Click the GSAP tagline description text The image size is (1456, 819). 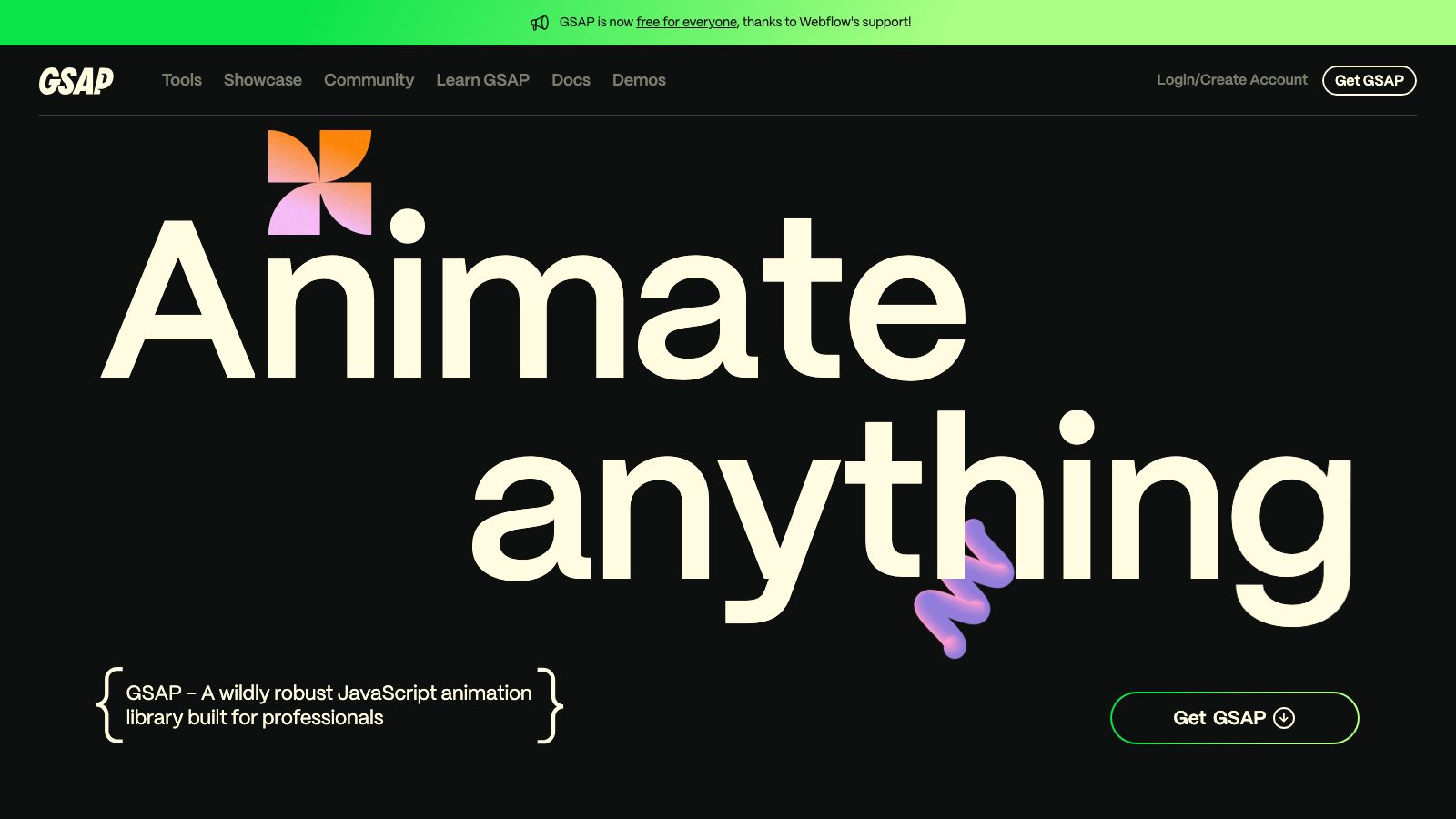(x=329, y=705)
